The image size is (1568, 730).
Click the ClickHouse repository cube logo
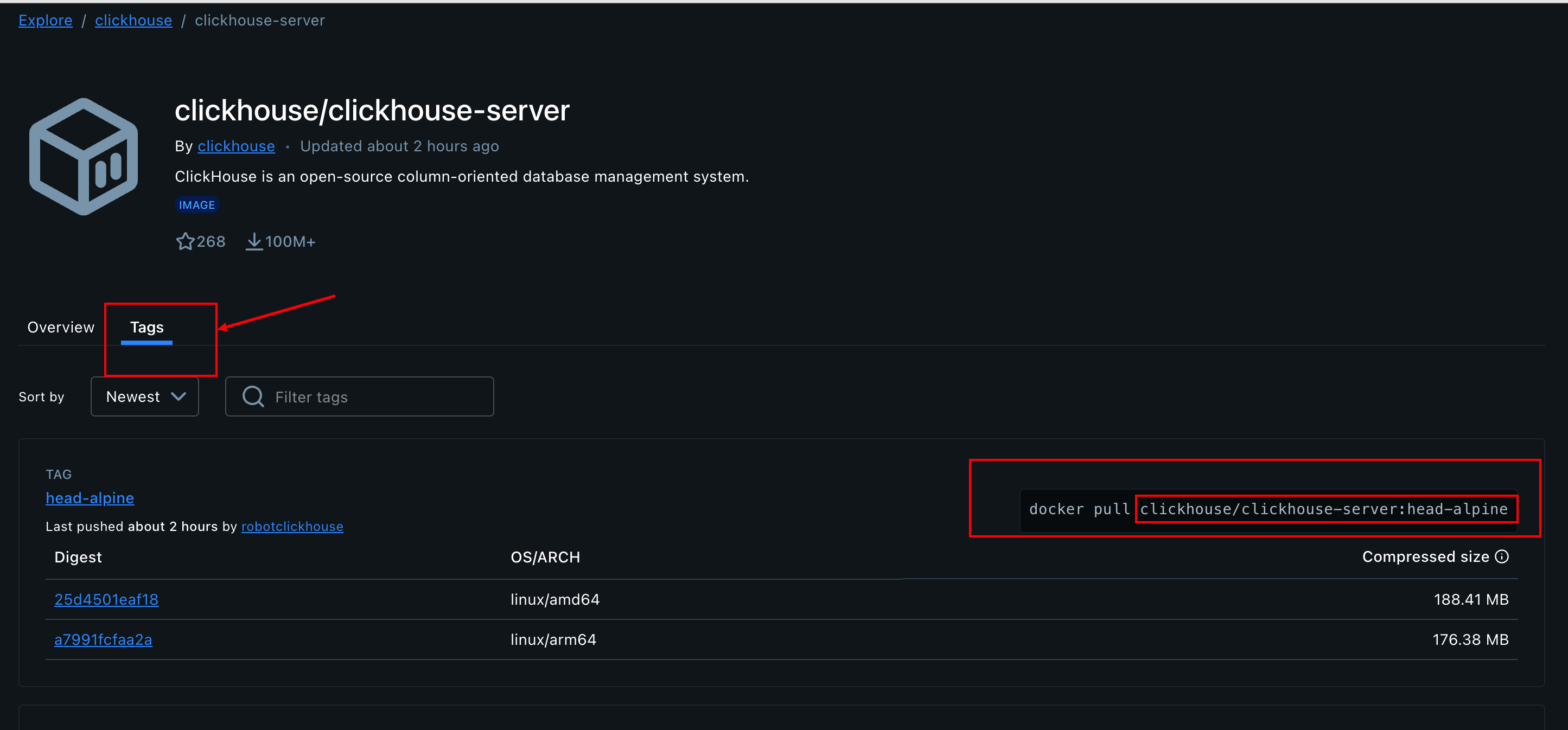(84, 157)
